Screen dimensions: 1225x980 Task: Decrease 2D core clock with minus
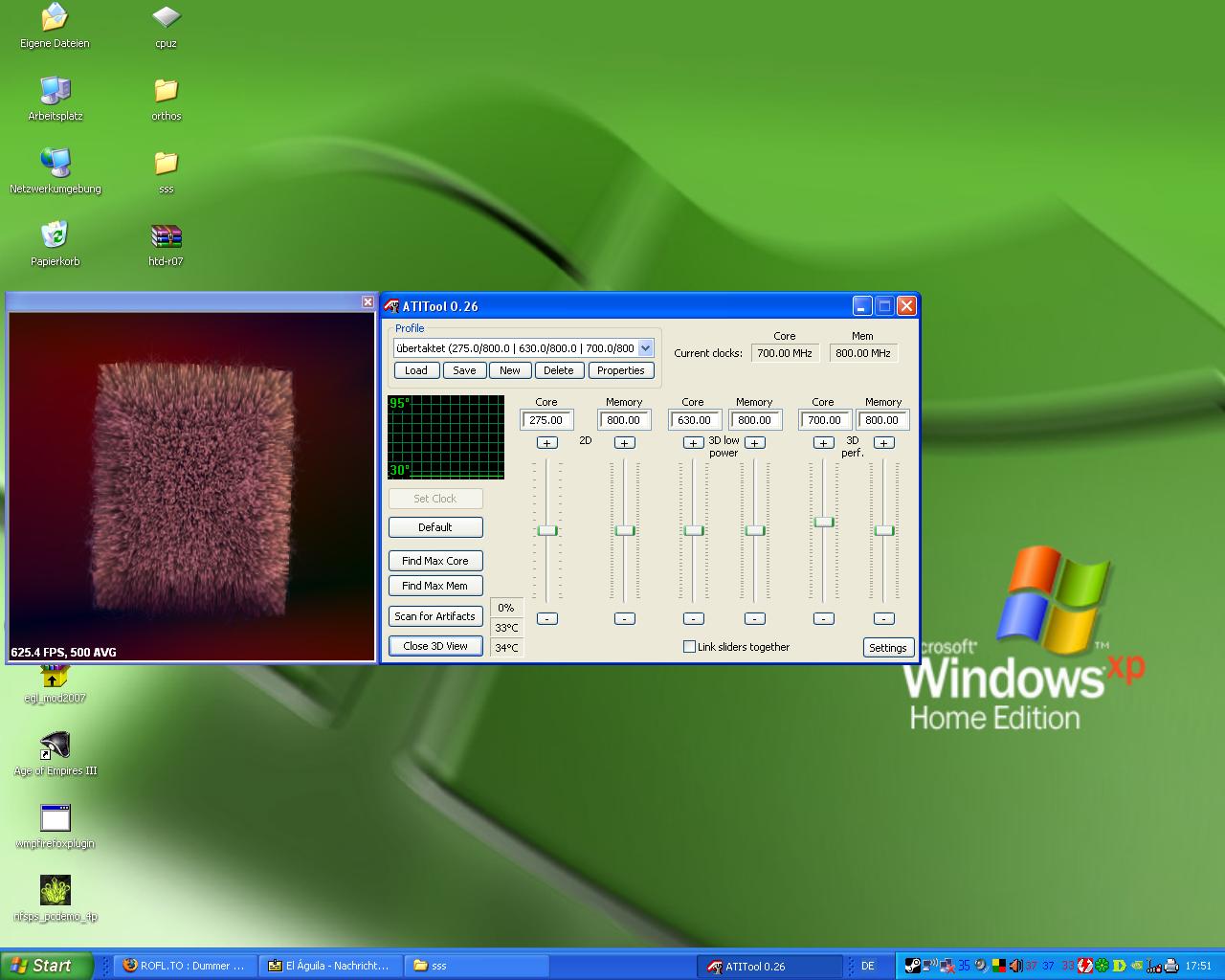pos(546,618)
